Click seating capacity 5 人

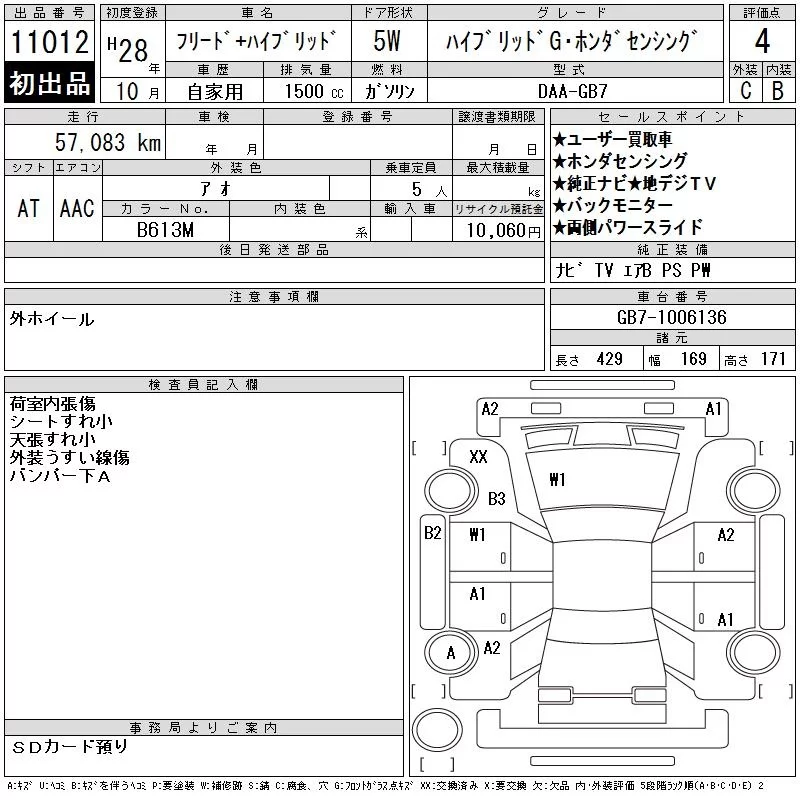point(429,190)
